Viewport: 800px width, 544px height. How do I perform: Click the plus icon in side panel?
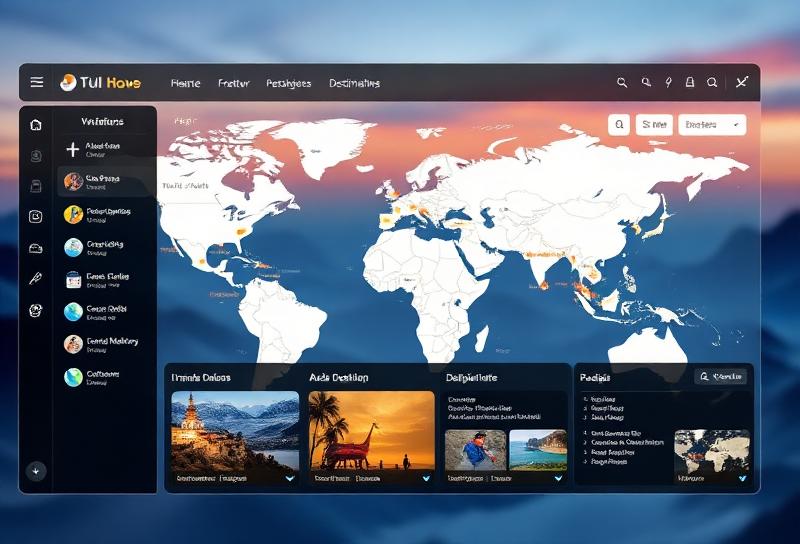[x=72, y=149]
